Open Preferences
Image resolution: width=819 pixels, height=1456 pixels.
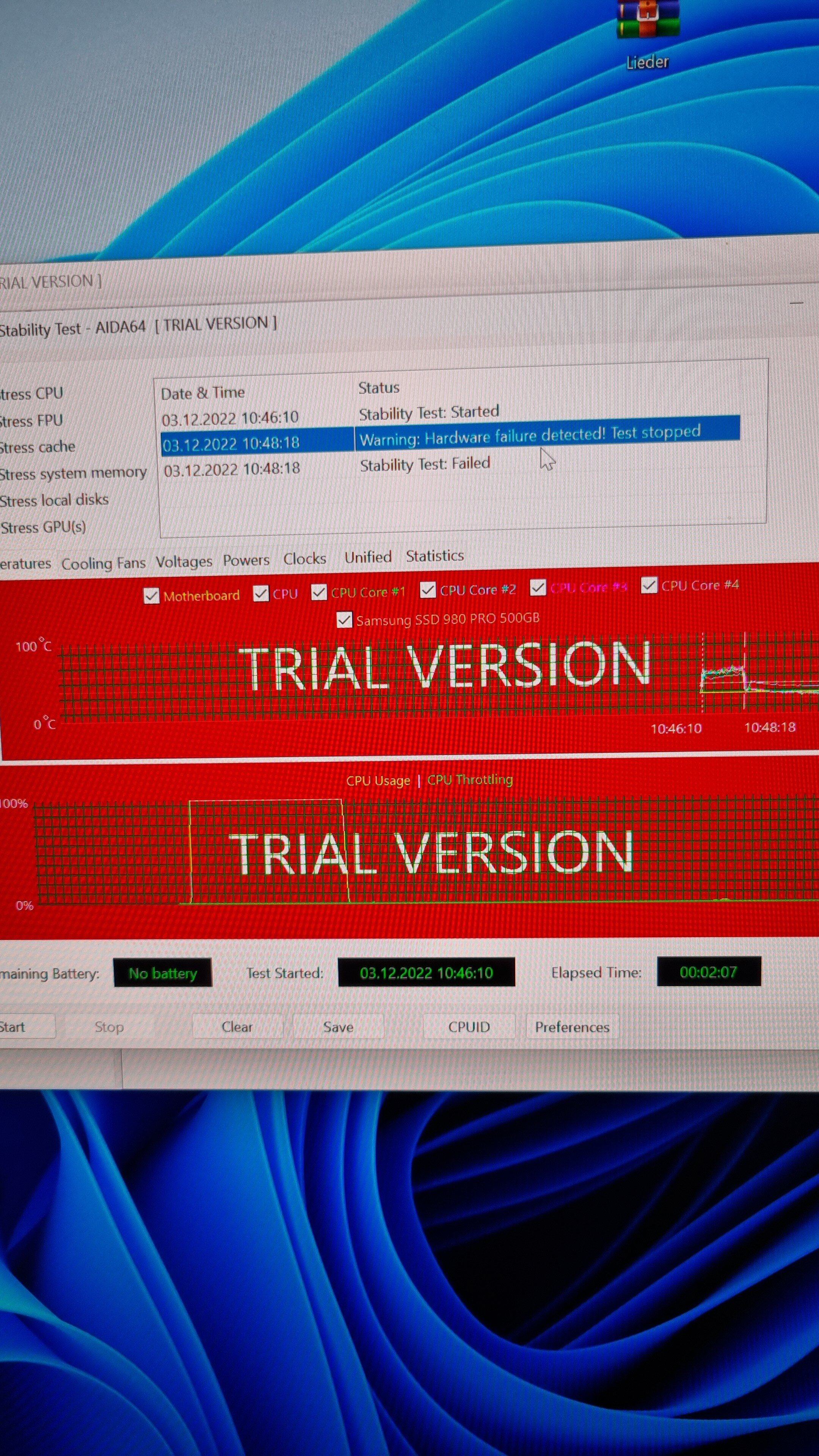(572, 1027)
